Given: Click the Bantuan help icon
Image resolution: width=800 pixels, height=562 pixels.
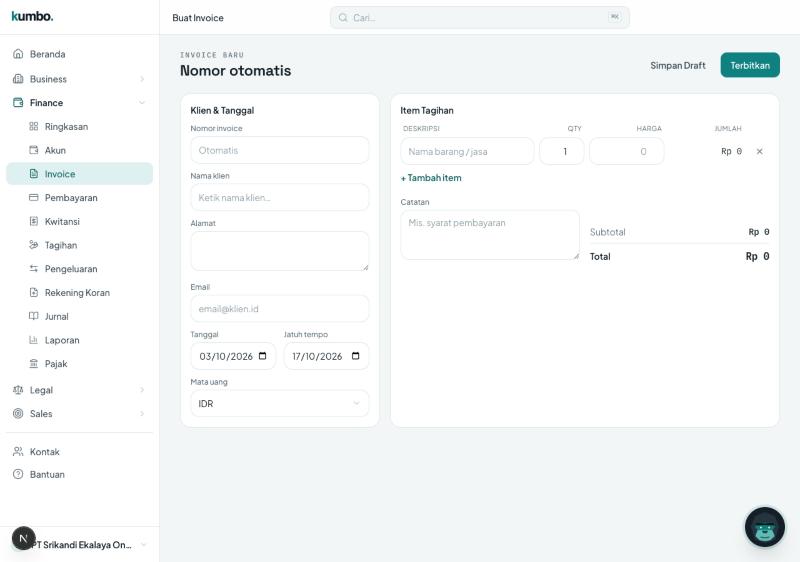Looking at the screenshot, I should (x=18, y=474).
